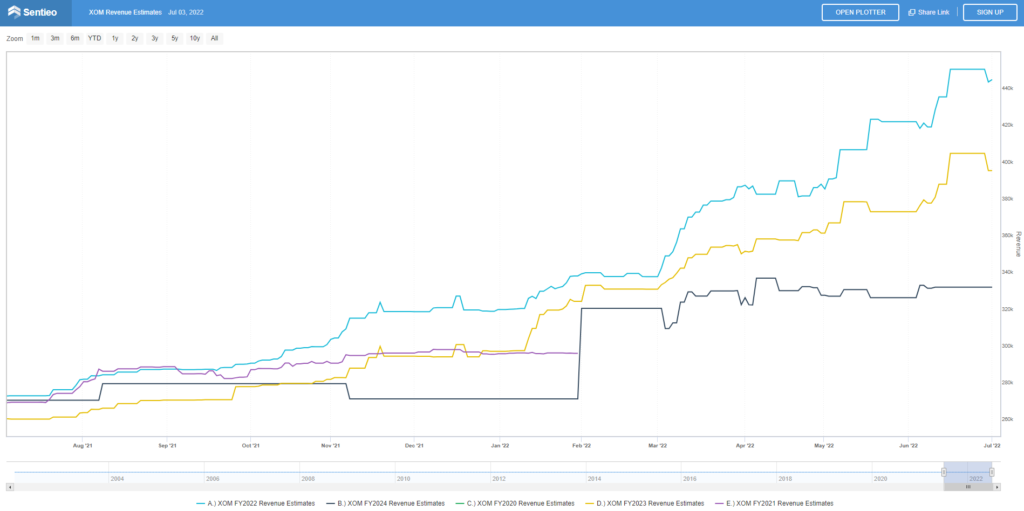Switch chart zoom to 10y

195,39
